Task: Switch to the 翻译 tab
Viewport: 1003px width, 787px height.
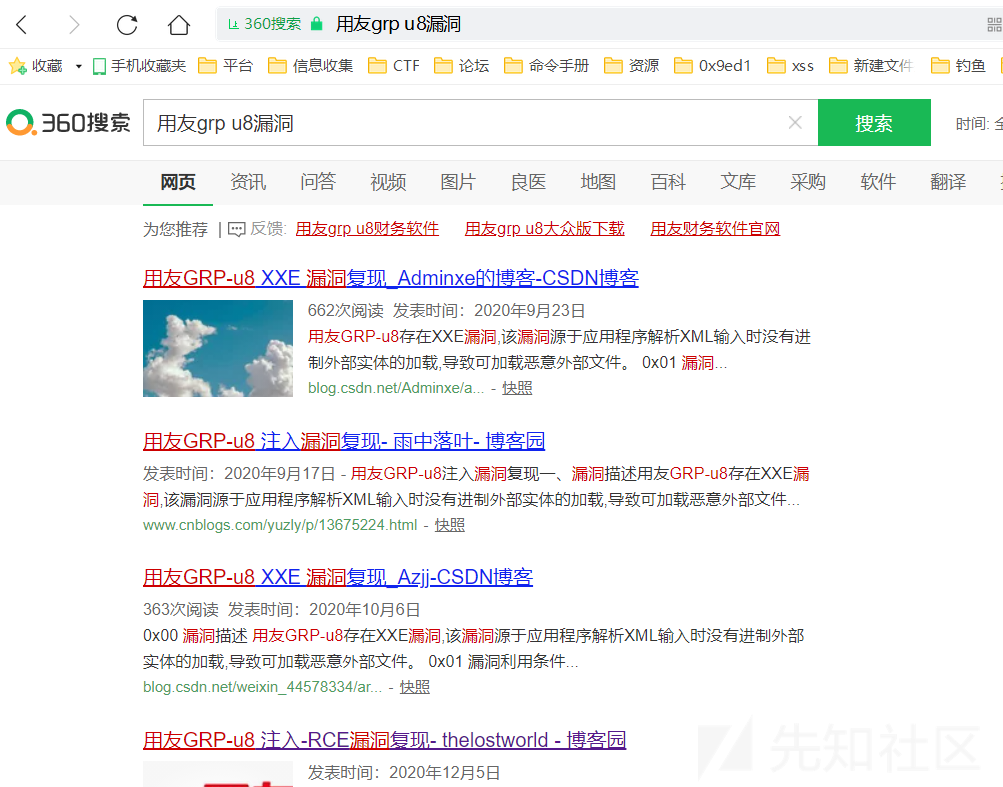Action: (948, 182)
